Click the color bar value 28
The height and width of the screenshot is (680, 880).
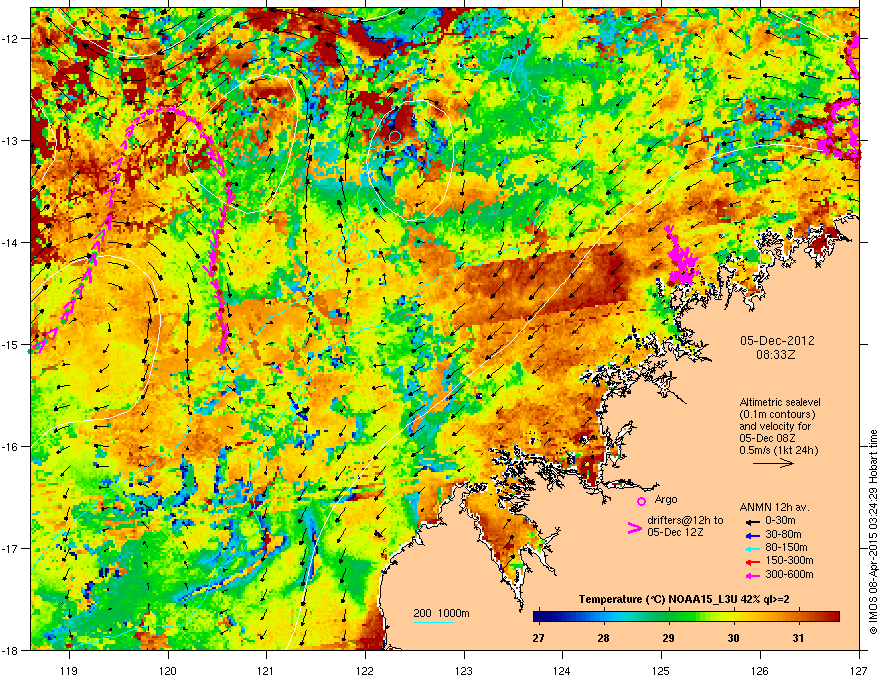click(x=603, y=638)
